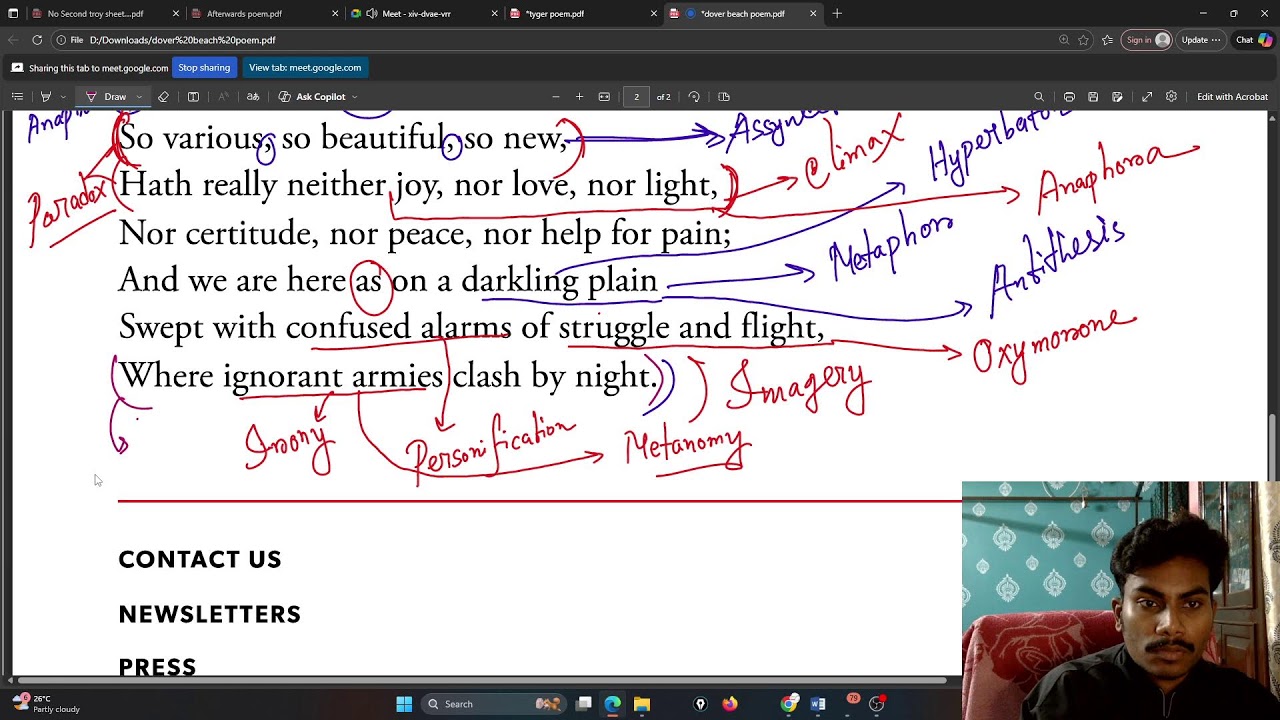
Task: Click the Translate icon in PDF toolbar
Action: point(253,97)
